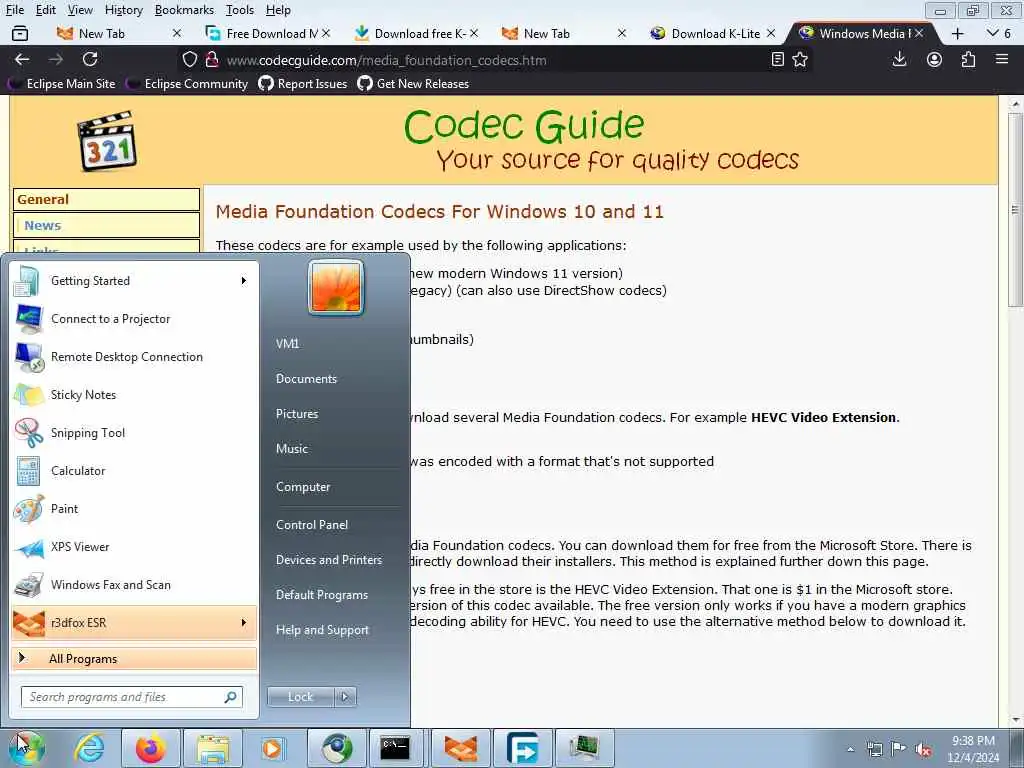1024x768 pixels.
Task: Expand r3dfox ESR submenu arrow
Action: click(x=244, y=622)
